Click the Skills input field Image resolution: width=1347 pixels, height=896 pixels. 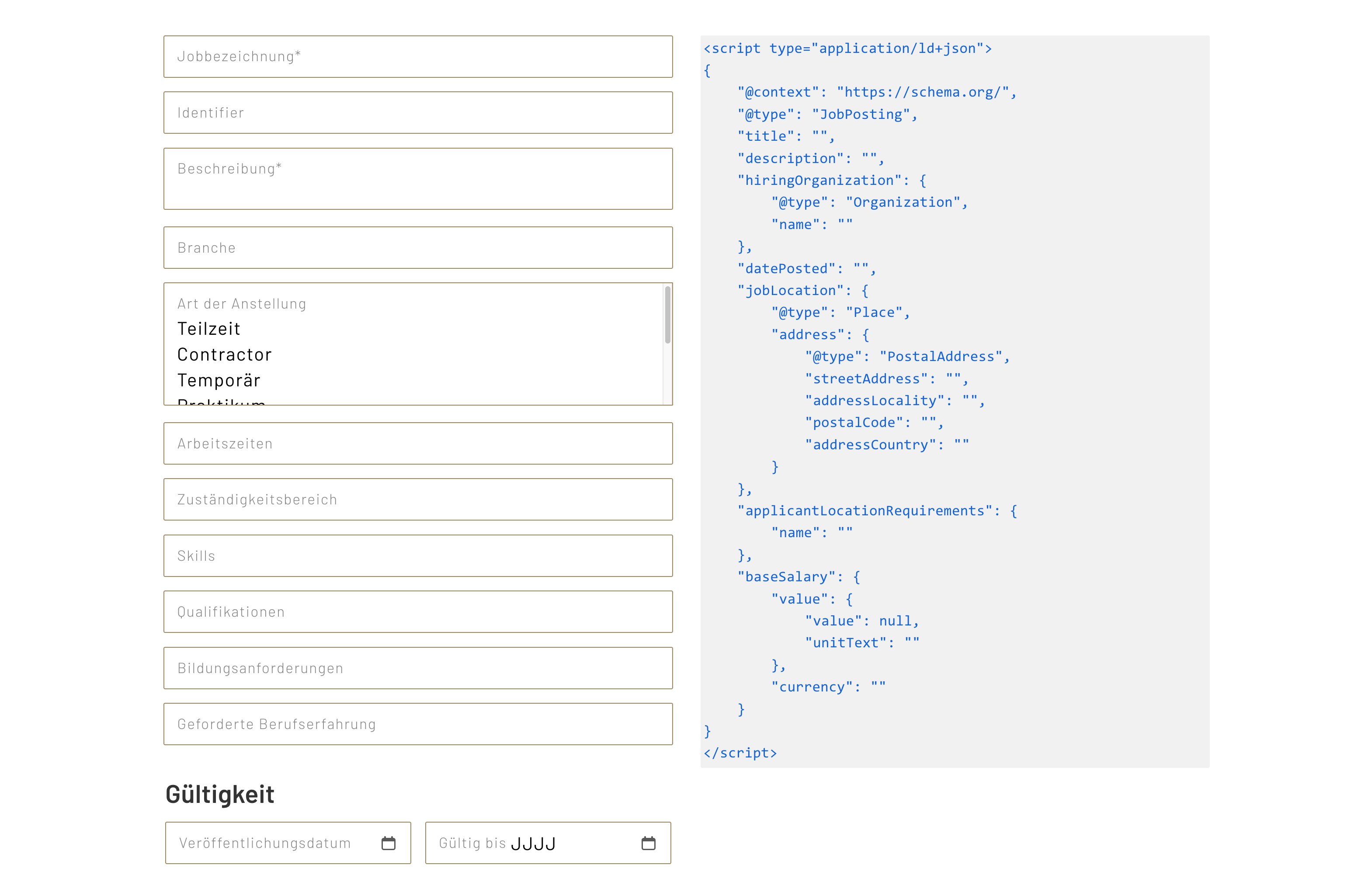(x=417, y=556)
